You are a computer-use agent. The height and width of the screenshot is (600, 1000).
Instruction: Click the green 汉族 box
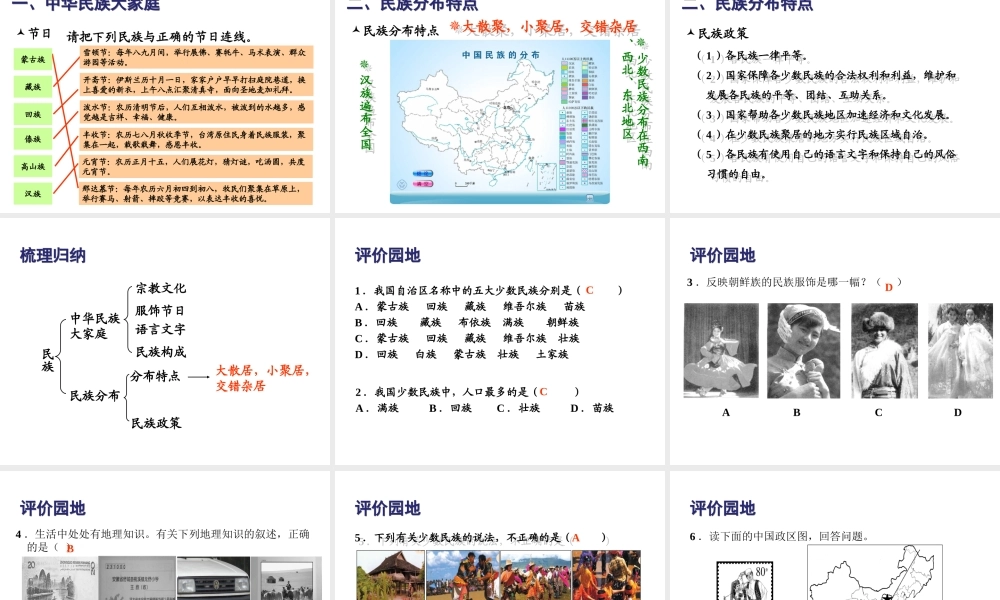point(33,193)
